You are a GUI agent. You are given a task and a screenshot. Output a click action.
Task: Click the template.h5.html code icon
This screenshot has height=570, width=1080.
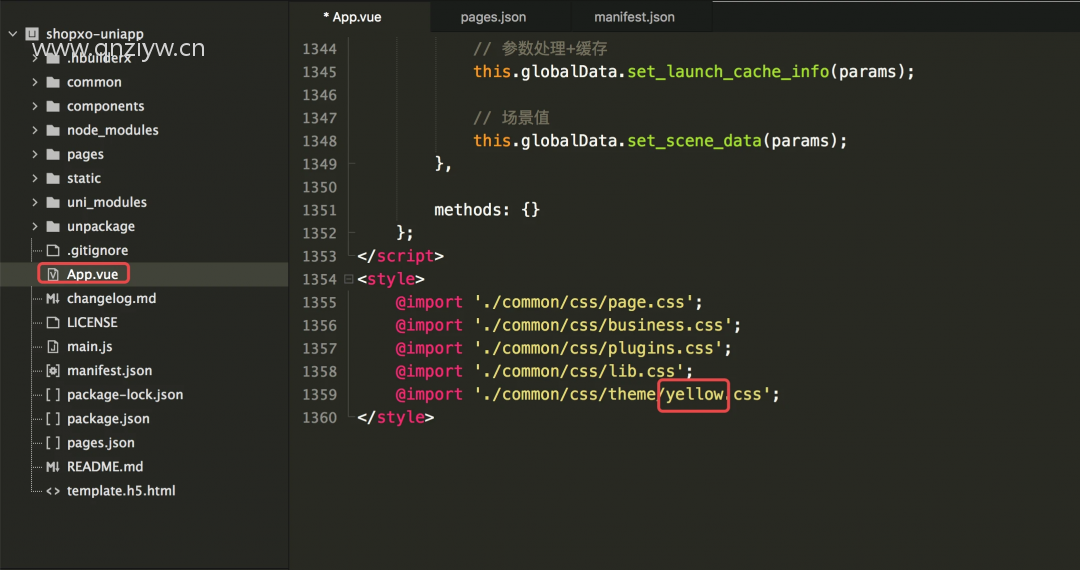[53, 491]
